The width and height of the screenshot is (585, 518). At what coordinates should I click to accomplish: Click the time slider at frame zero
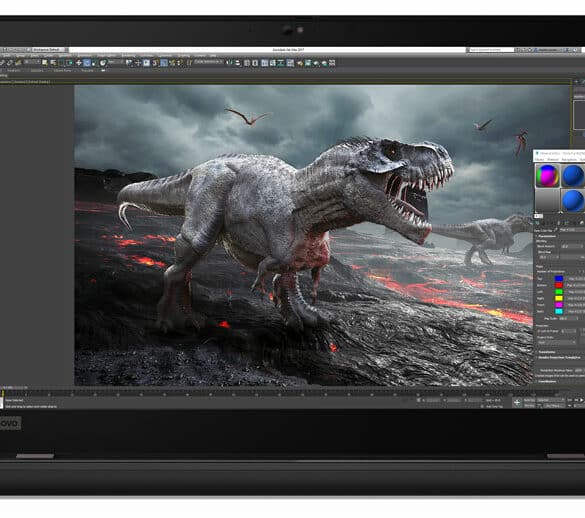click(x=3, y=392)
